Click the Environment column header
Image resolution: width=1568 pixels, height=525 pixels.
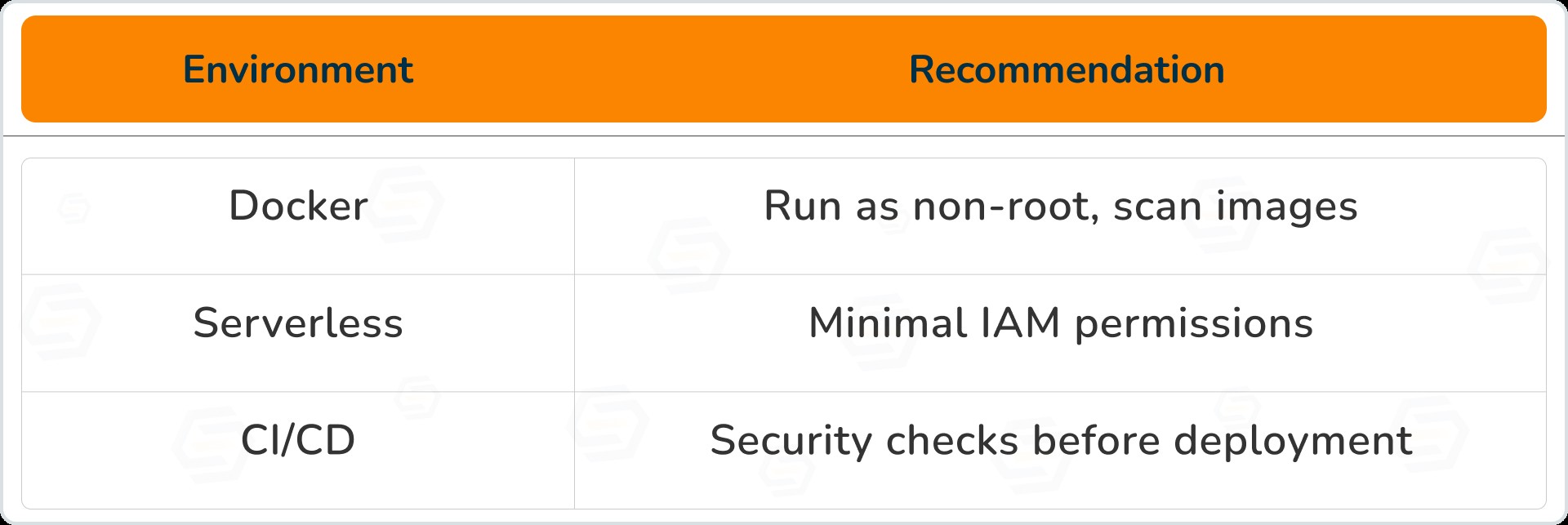298,70
